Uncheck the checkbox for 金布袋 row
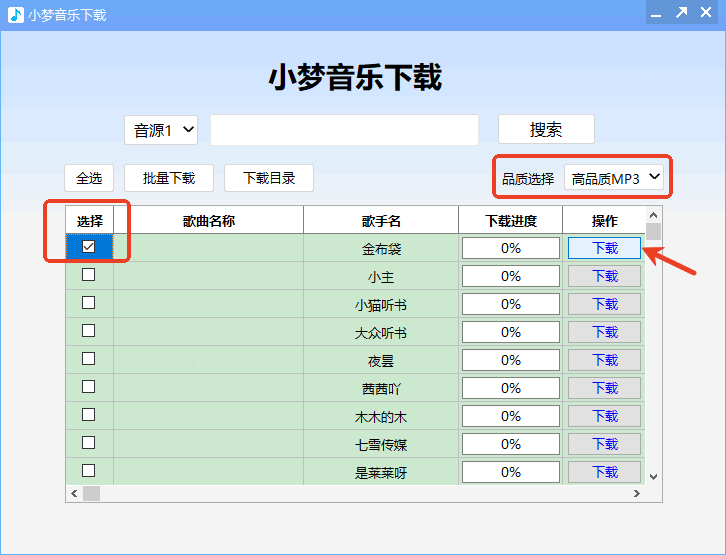The height and width of the screenshot is (555, 726). [x=88, y=247]
